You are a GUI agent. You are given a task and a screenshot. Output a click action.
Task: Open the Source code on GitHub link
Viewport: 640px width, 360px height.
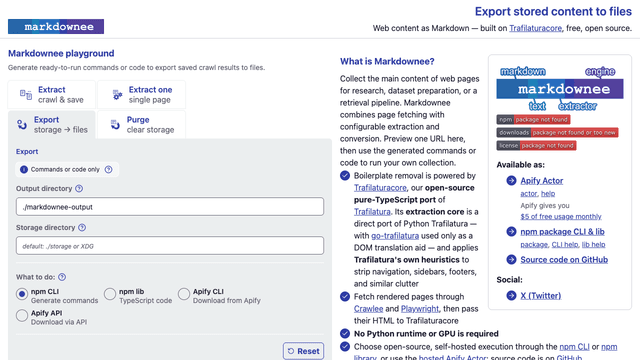point(564,260)
